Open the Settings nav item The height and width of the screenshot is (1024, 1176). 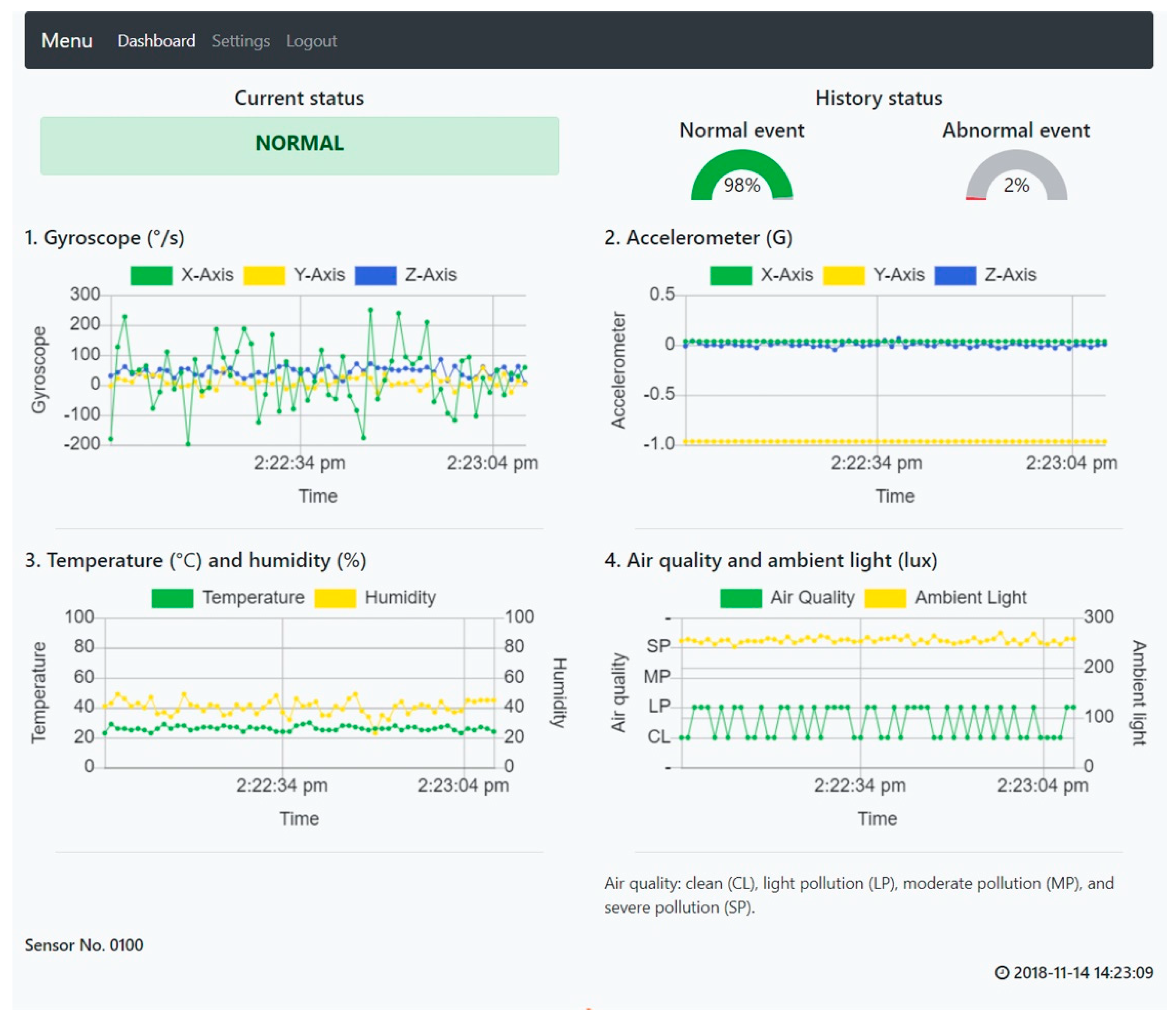241,41
